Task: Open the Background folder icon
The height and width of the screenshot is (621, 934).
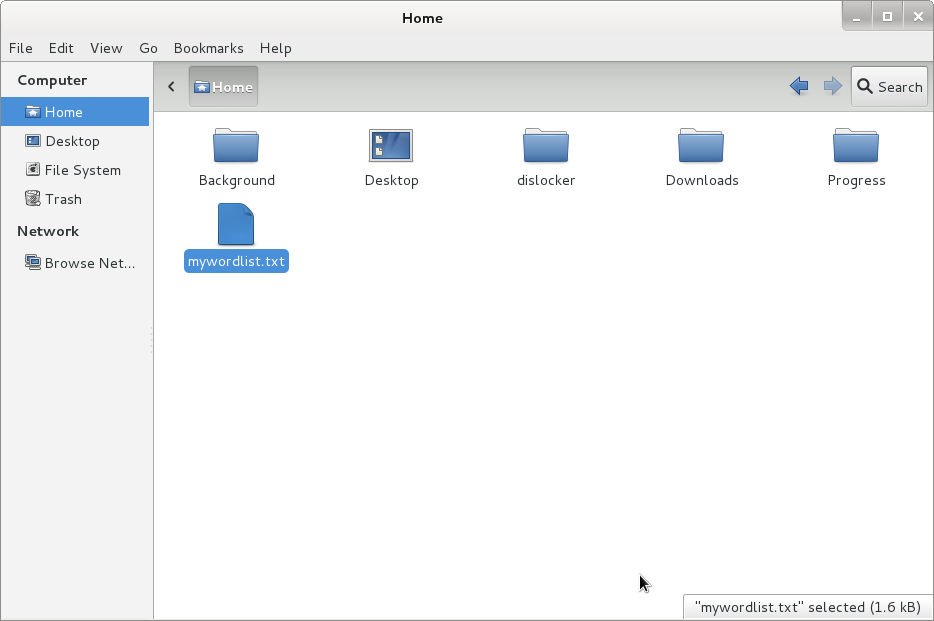Action: pyautogui.click(x=236, y=146)
